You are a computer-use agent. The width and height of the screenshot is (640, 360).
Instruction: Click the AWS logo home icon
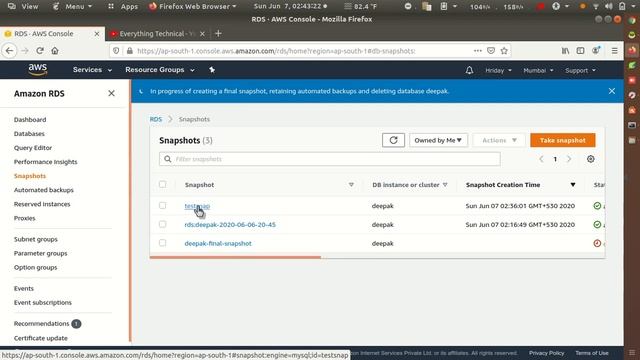click(x=38, y=70)
